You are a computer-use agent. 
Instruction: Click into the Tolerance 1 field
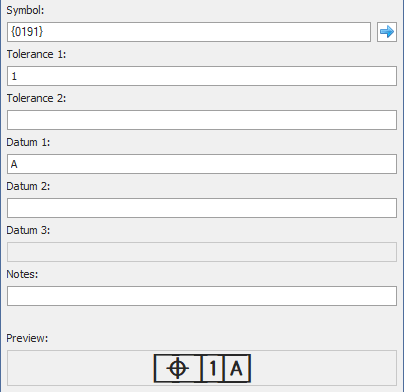202,76
